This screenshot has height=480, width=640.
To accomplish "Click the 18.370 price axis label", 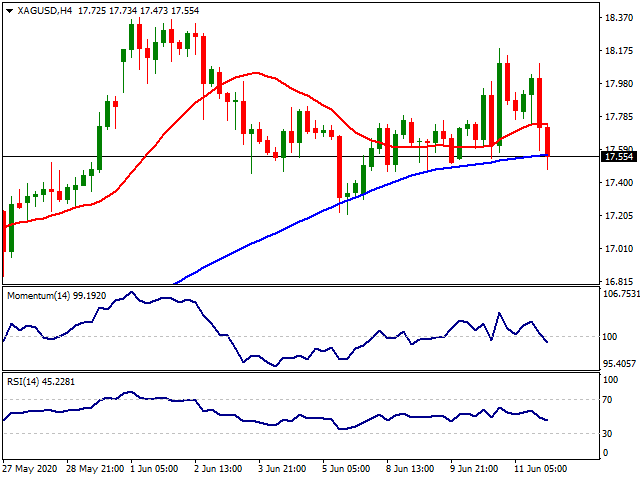I will tap(619, 18).
